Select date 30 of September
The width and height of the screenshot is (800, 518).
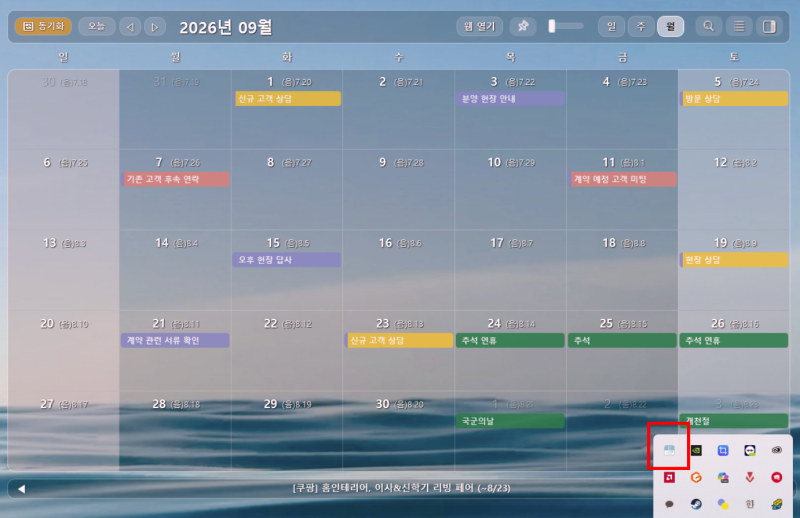tap(383, 404)
